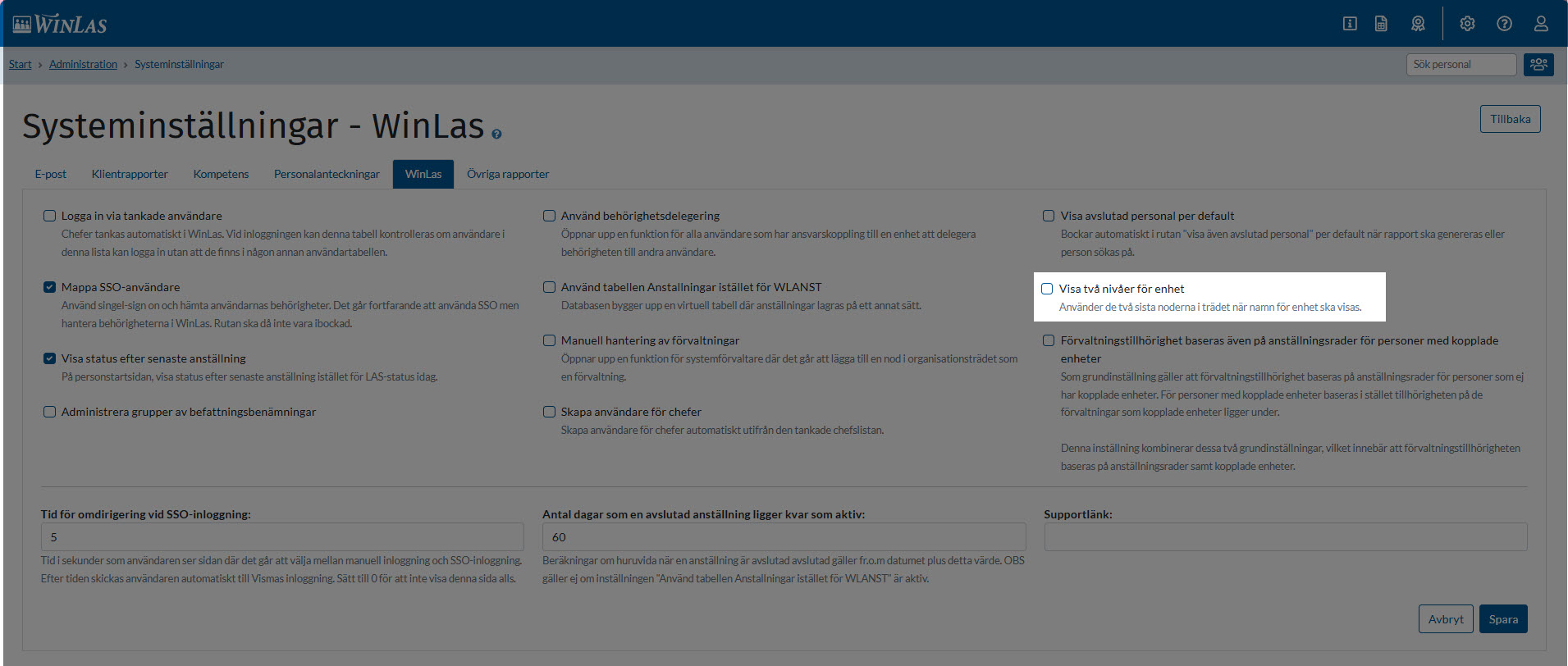This screenshot has width=1568, height=666.
Task: Click the WinLas logo in header
Action: point(61,24)
